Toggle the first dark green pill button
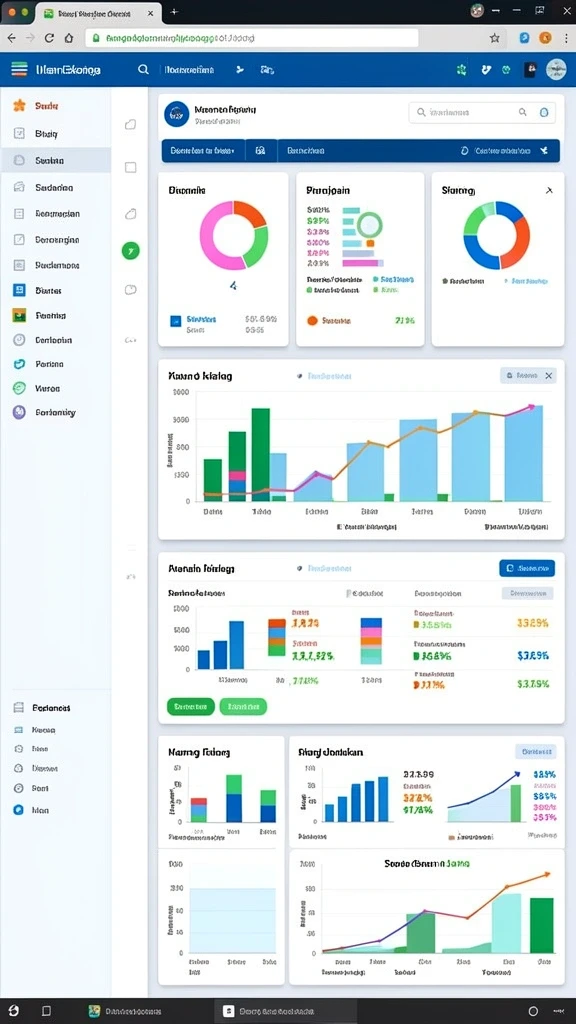 point(191,707)
